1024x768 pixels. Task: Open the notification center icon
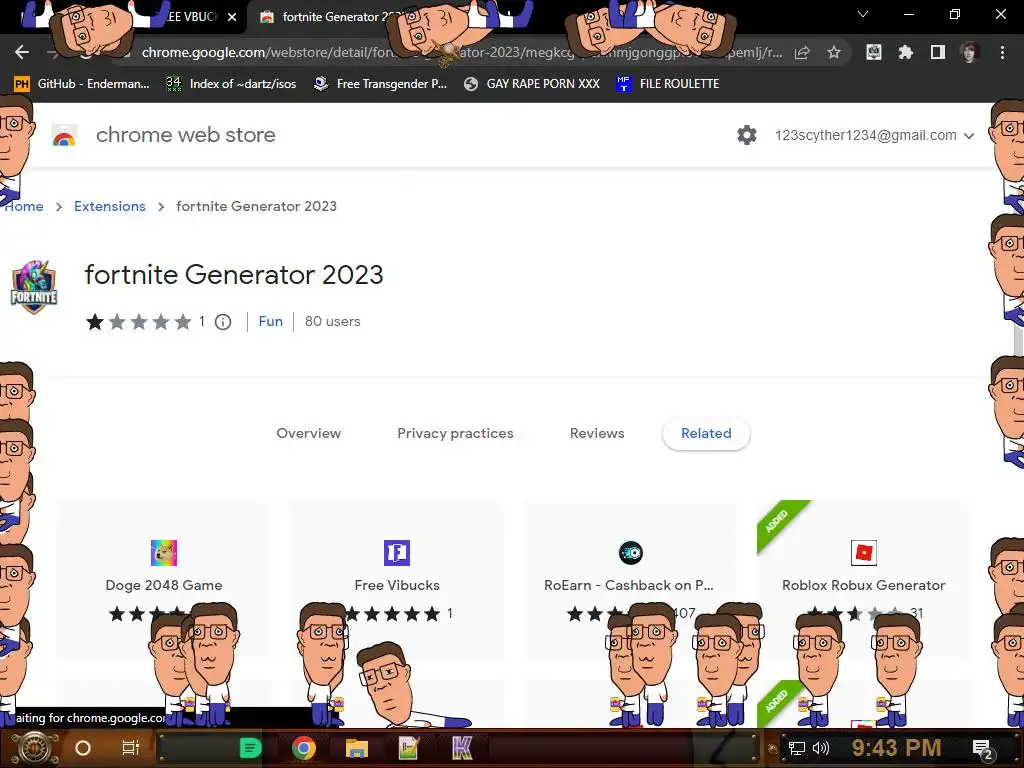click(x=983, y=749)
